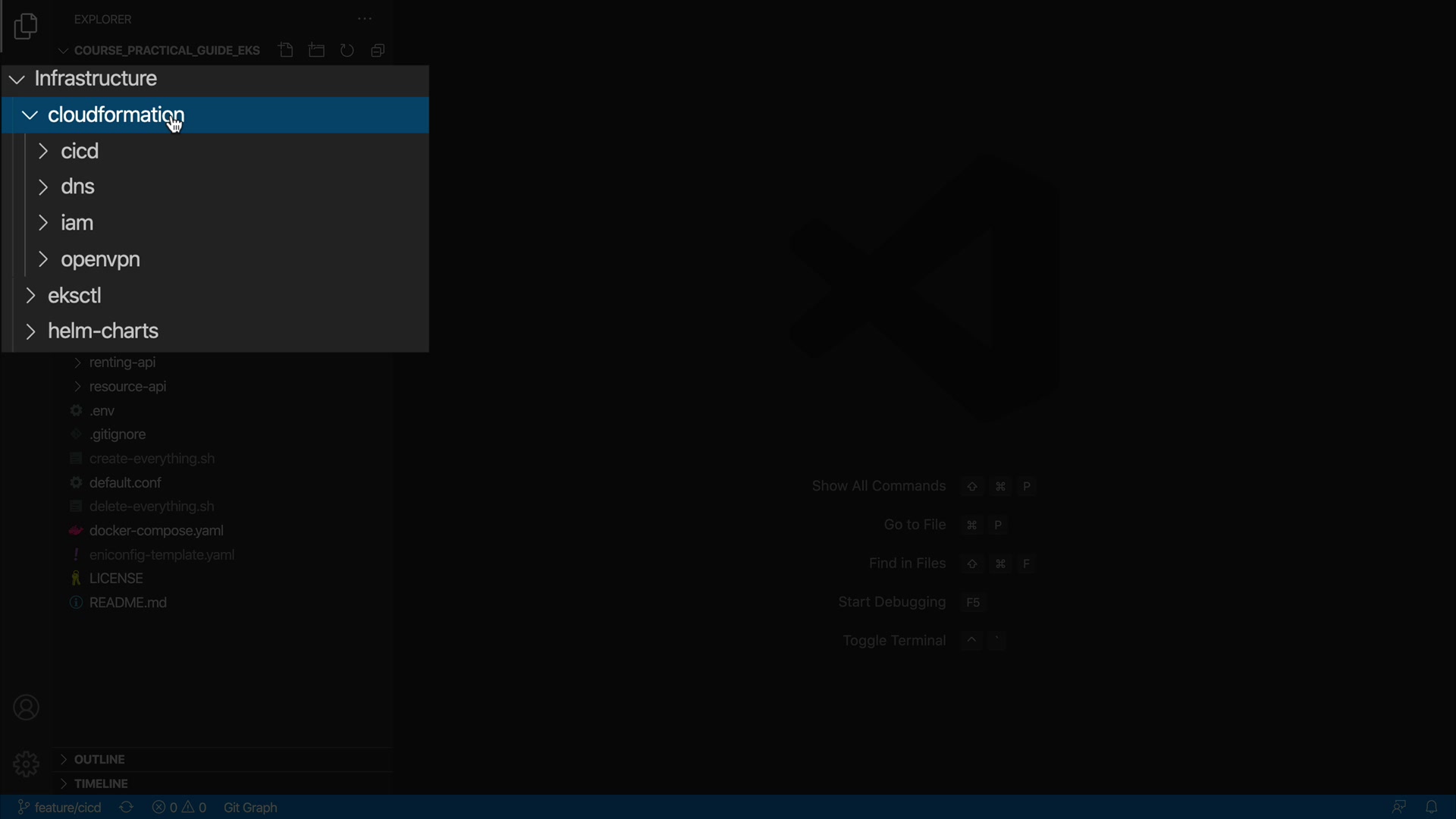Open the Accounts icon in activity bar
The image size is (1456, 819).
coord(26,708)
